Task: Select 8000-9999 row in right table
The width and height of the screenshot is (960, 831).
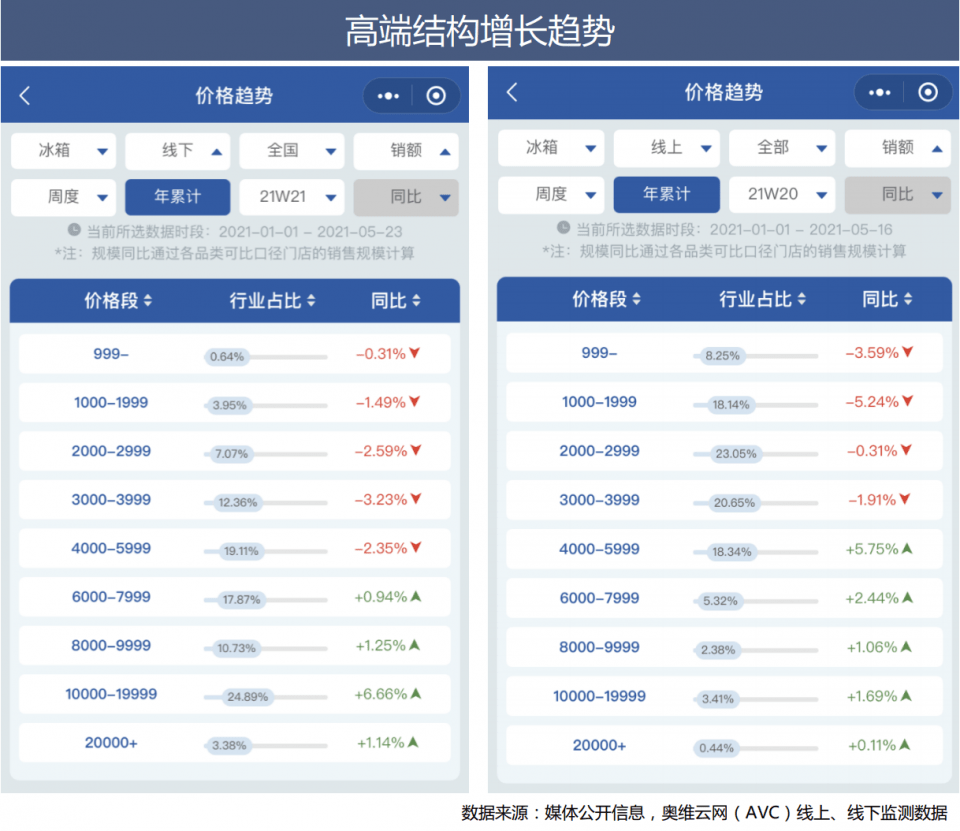Action: pyautogui.click(x=724, y=647)
